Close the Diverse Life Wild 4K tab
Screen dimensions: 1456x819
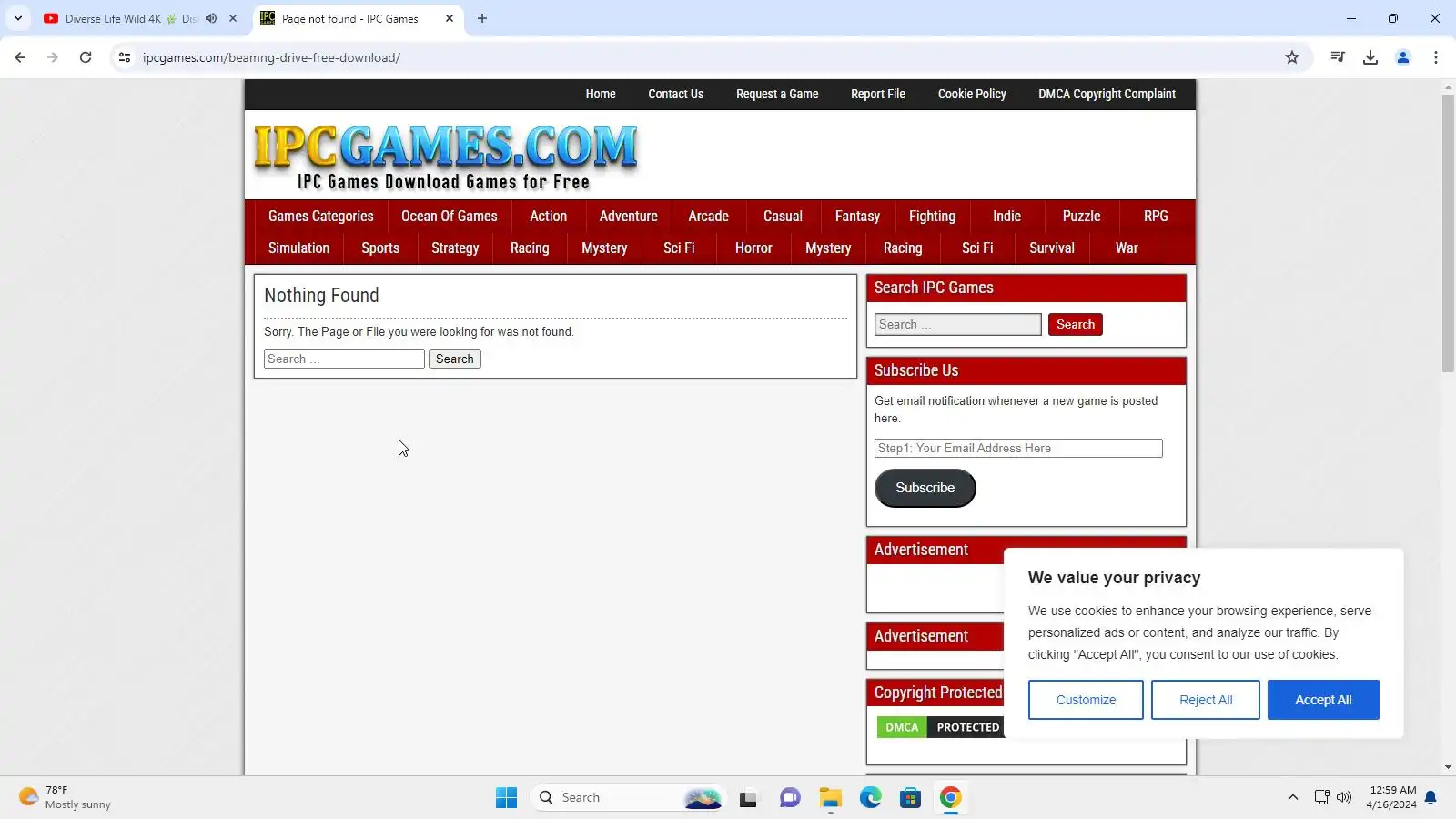233,18
